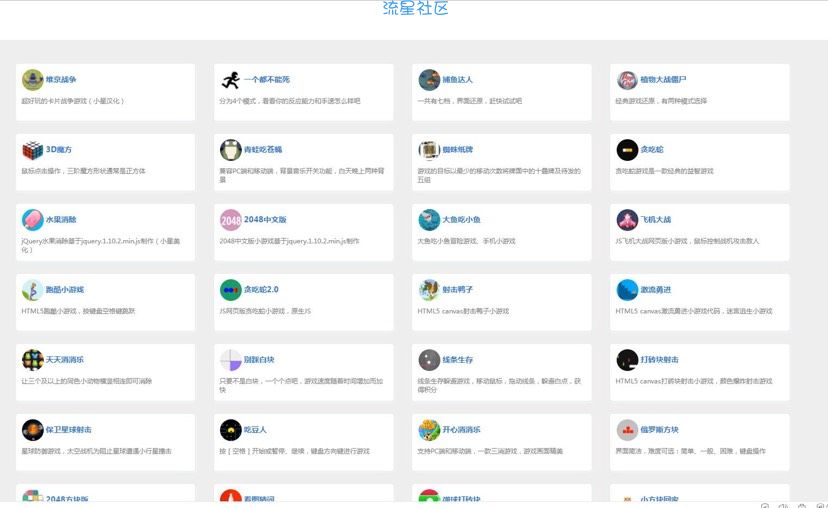Open the 线条生存 game link
Screen dimensions: 828x508
click(457, 360)
